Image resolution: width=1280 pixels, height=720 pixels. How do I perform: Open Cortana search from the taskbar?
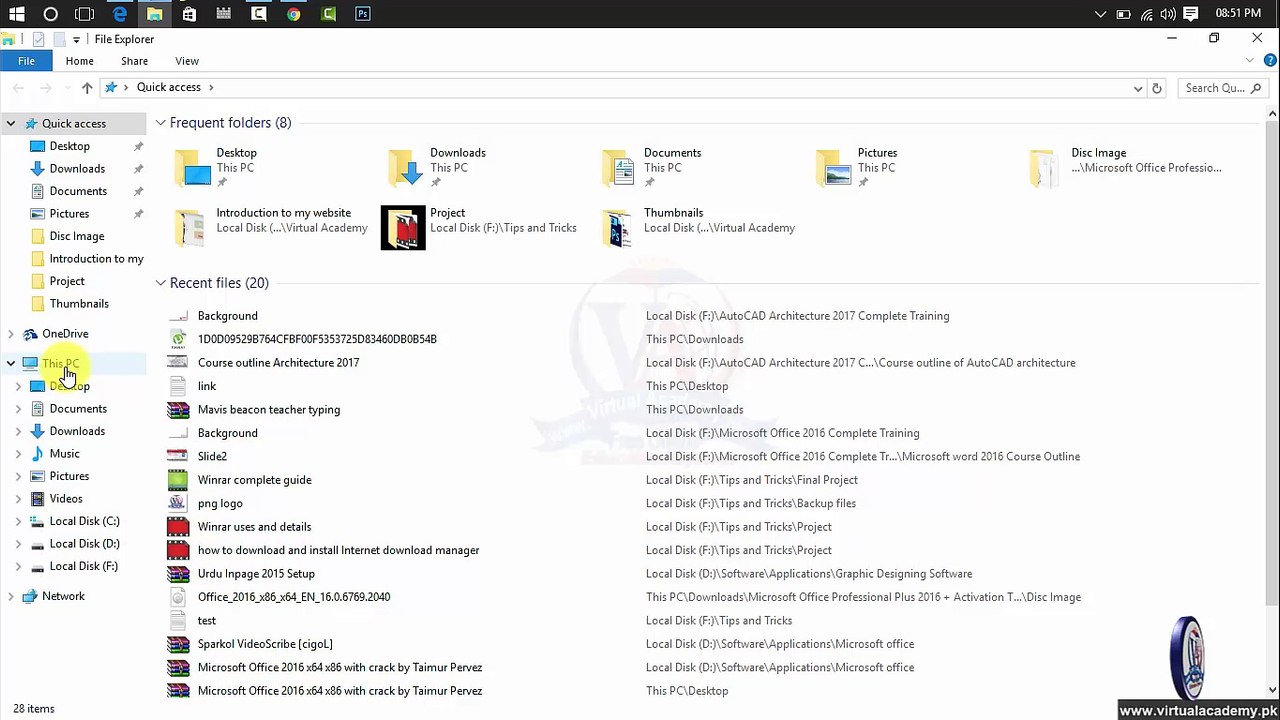[50, 14]
